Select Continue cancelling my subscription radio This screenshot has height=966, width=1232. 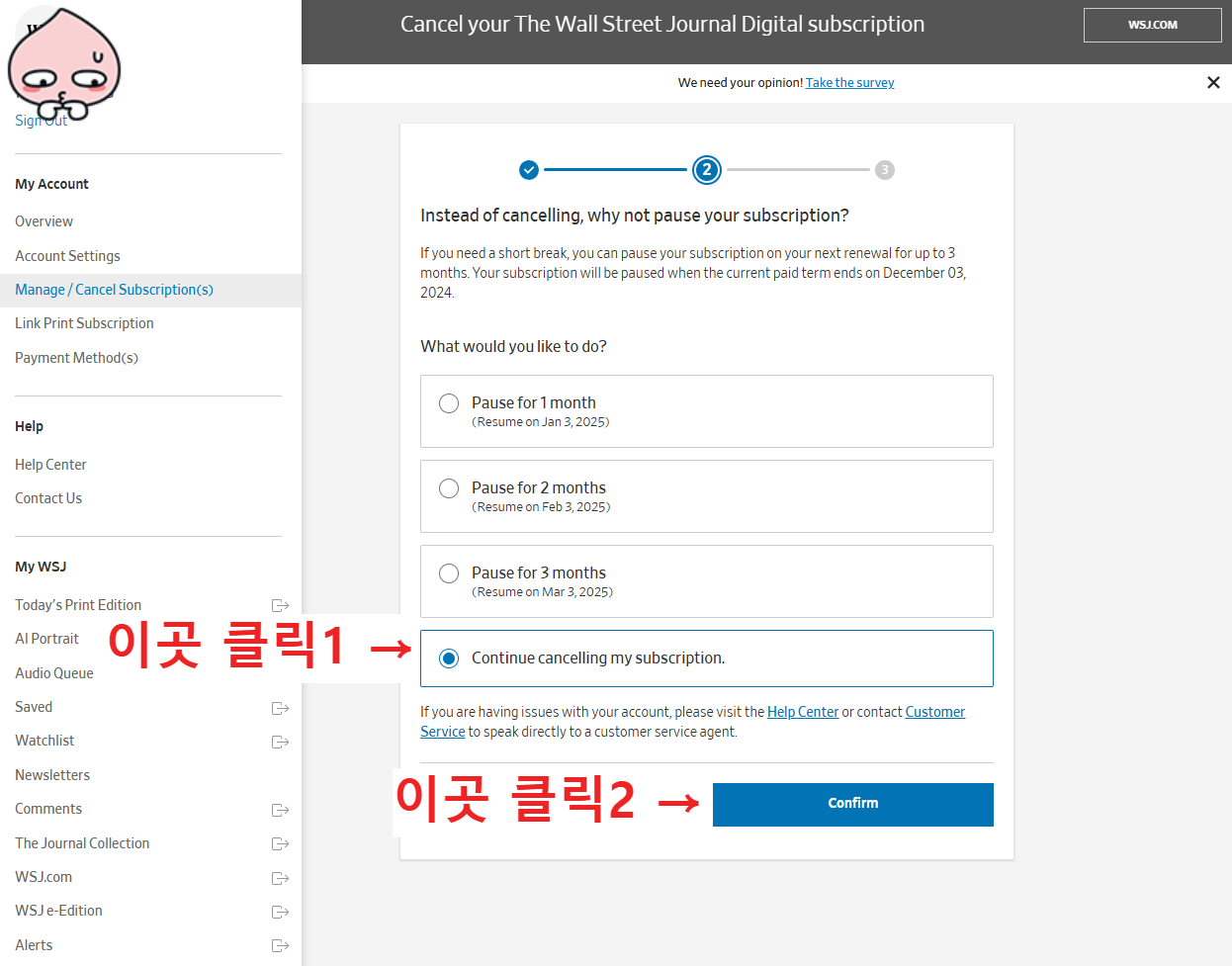[x=449, y=659]
